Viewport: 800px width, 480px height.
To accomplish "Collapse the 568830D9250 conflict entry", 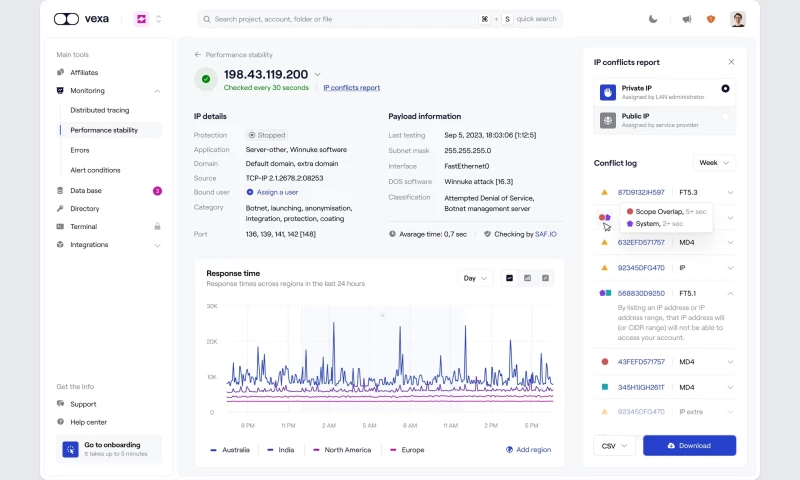I will pos(730,293).
